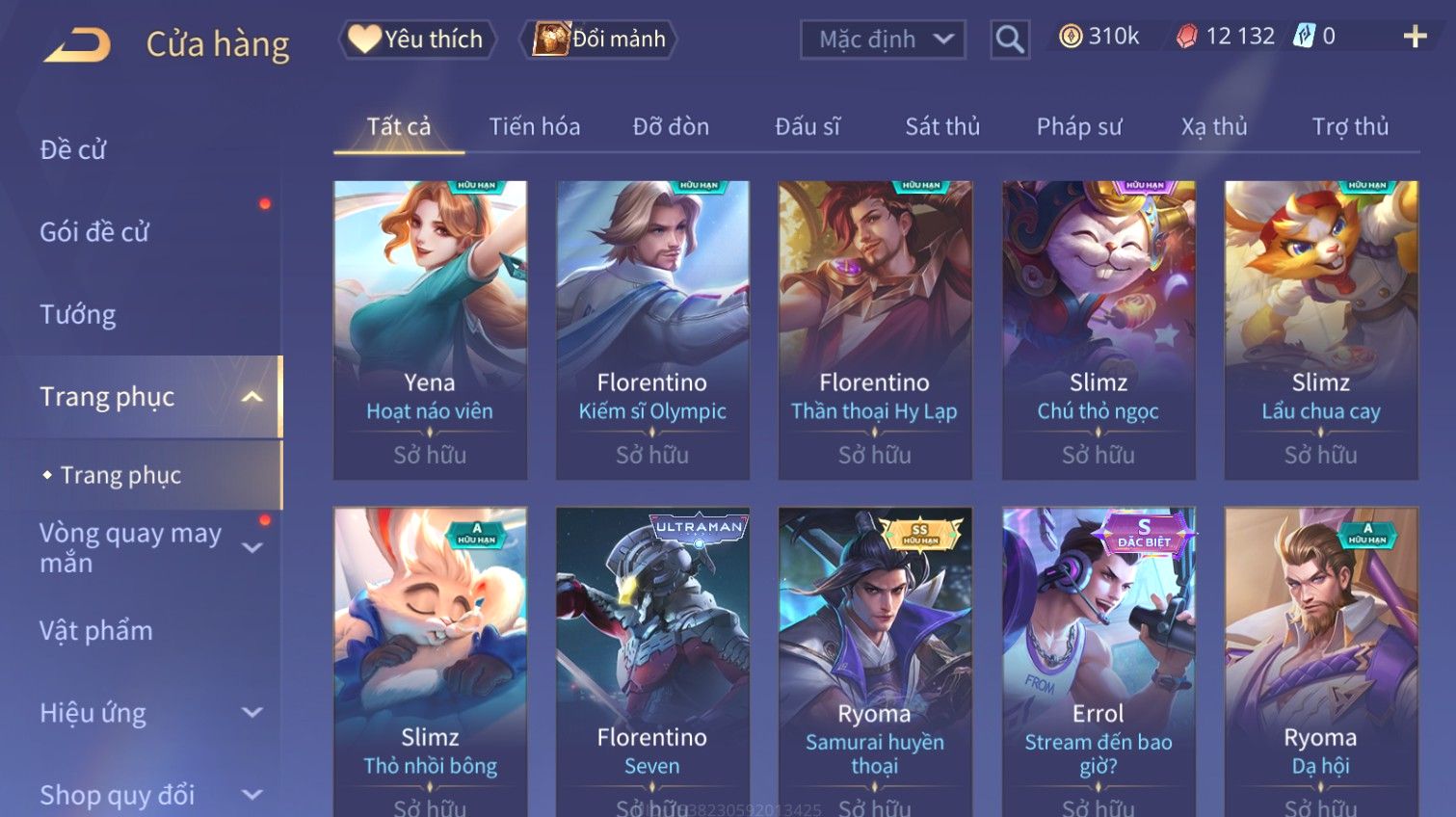Click the blue voucher currency icon
The image size is (1456, 817).
1304,37
